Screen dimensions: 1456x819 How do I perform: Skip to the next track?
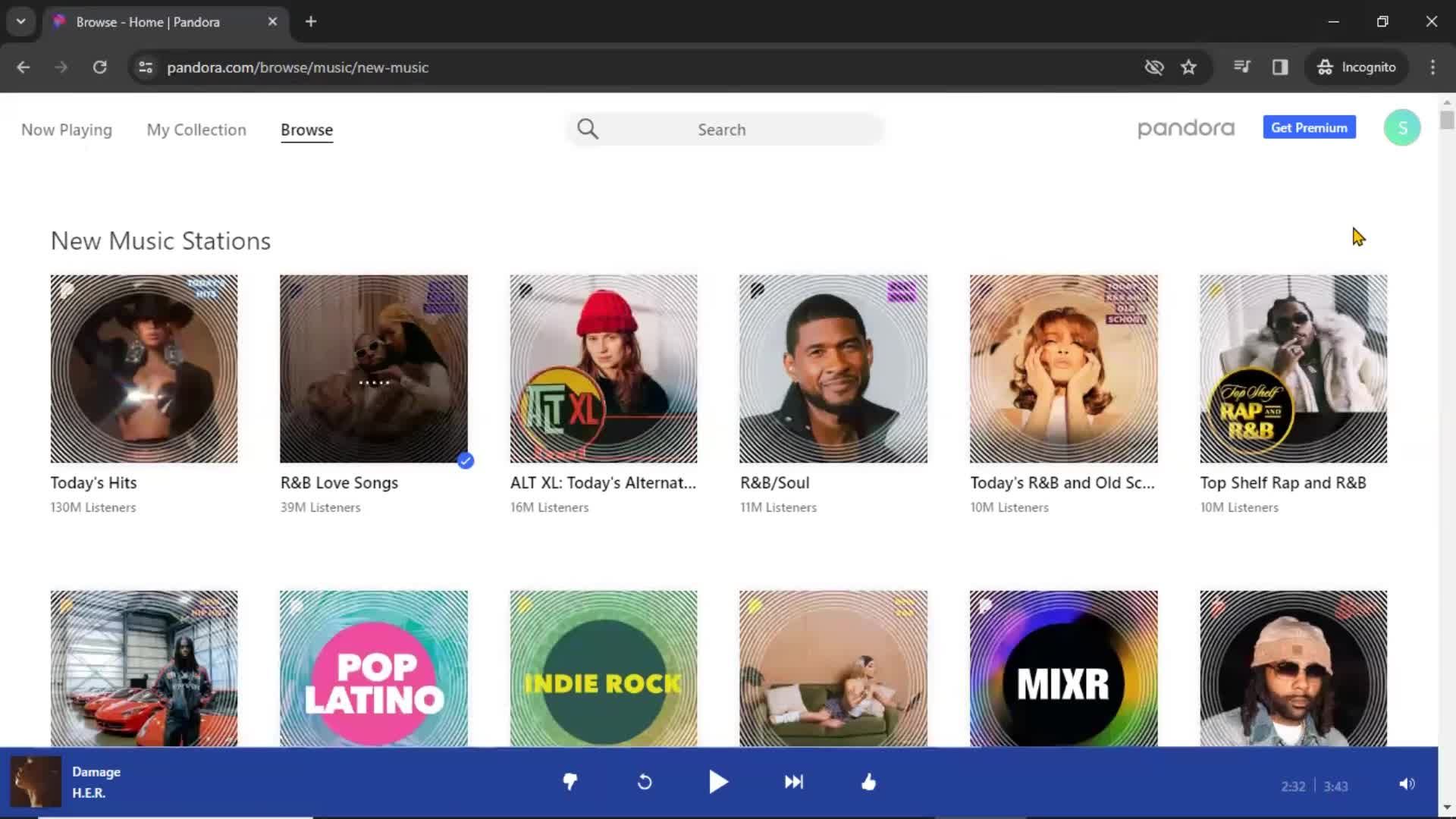pos(794,782)
